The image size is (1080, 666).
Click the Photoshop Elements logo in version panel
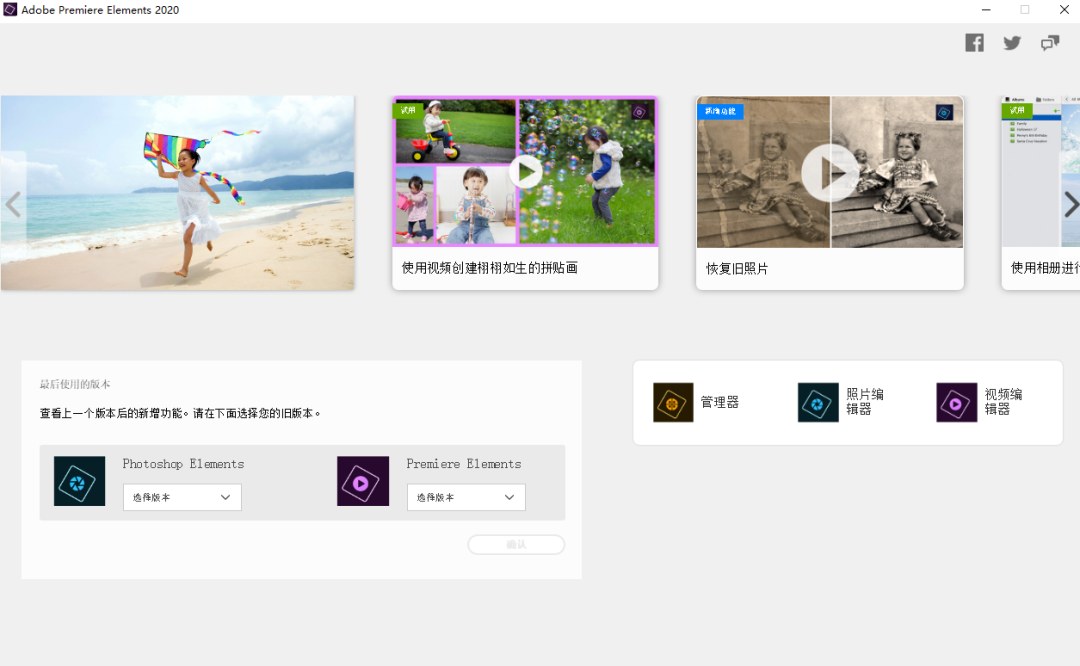coord(79,481)
